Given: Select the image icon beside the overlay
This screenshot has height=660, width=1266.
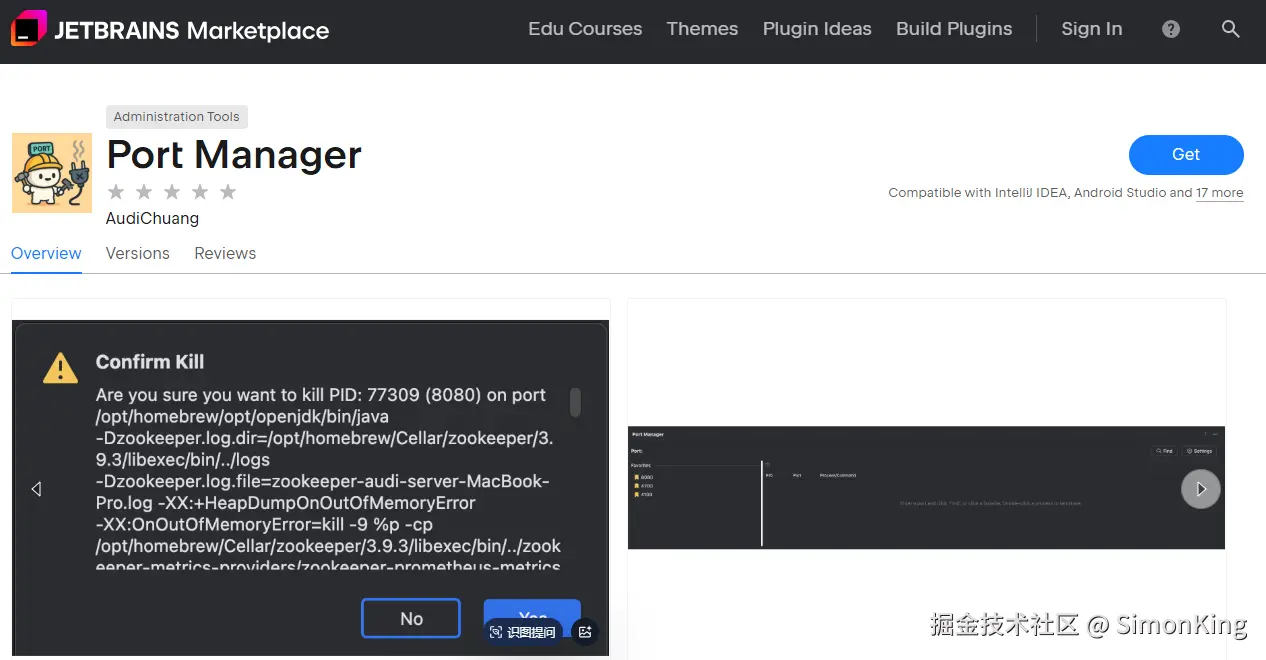Looking at the screenshot, I should (586, 632).
